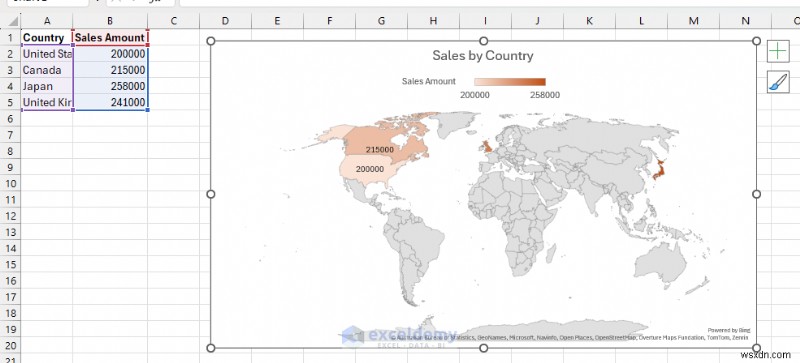
Task: Select cell A3 containing Canada
Action: pos(46,70)
